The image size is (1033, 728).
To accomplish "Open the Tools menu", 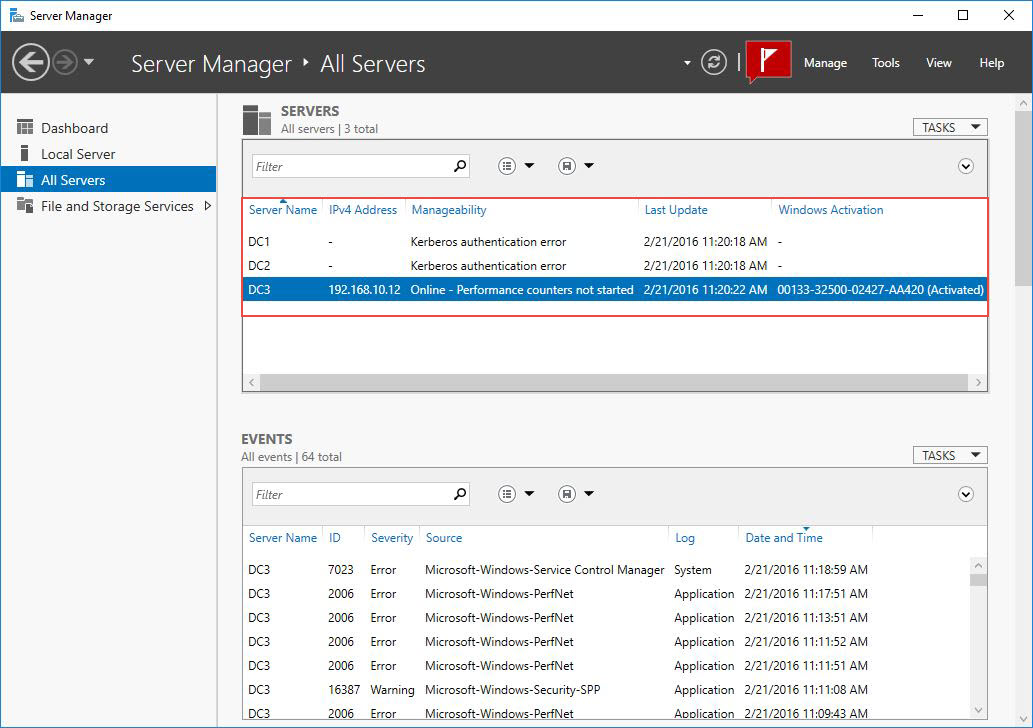I will pos(885,62).
